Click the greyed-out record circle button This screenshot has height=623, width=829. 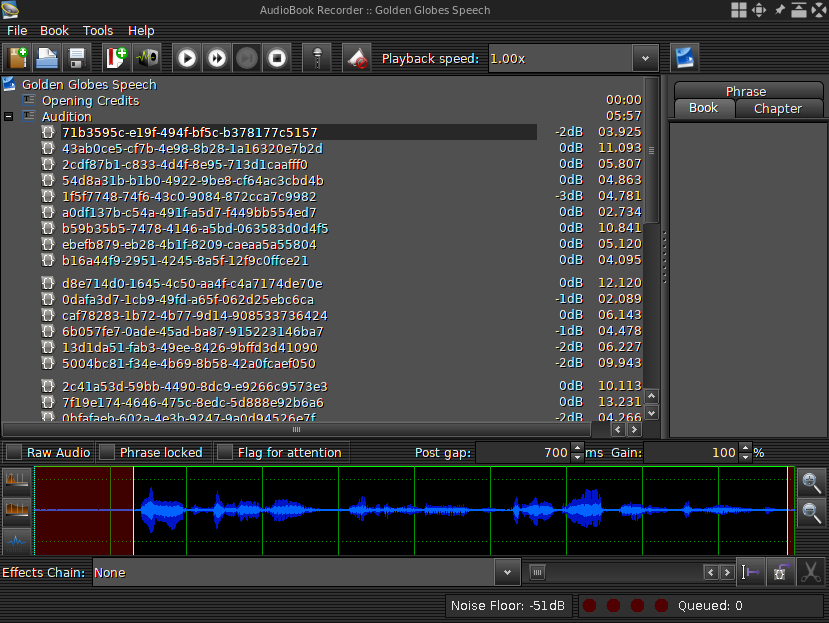click(247, 58)
